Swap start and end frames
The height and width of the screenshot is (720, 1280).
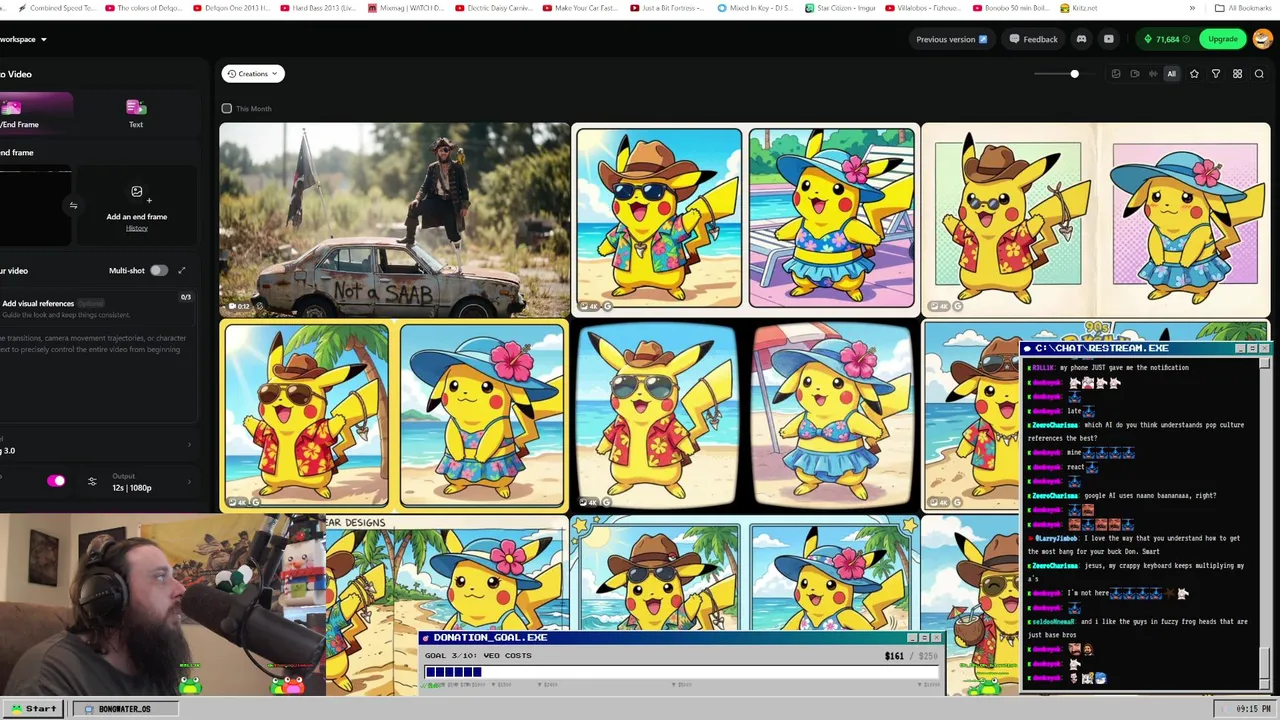coord(73,205)
